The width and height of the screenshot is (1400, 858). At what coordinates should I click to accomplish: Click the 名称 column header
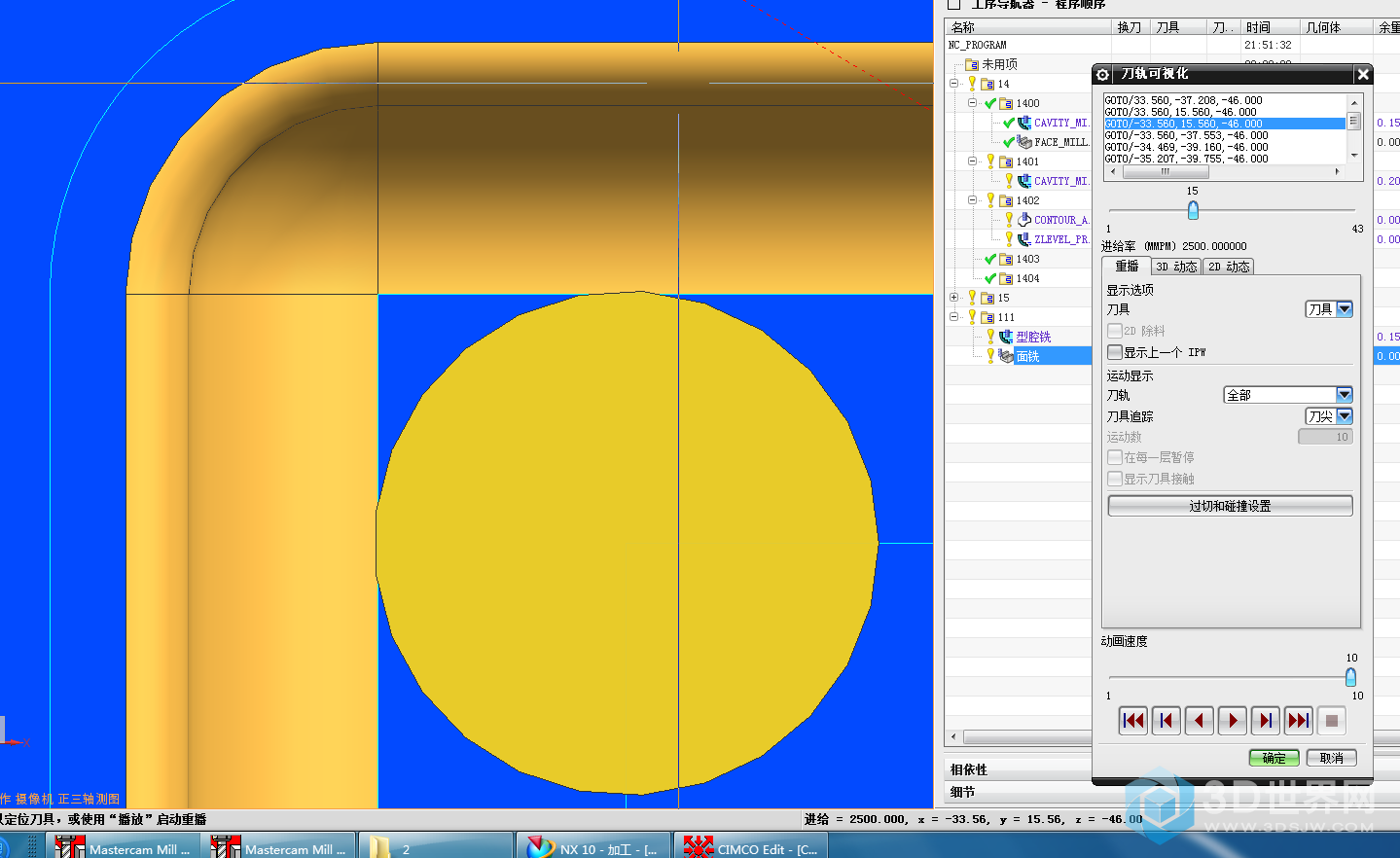(1028, 27)
